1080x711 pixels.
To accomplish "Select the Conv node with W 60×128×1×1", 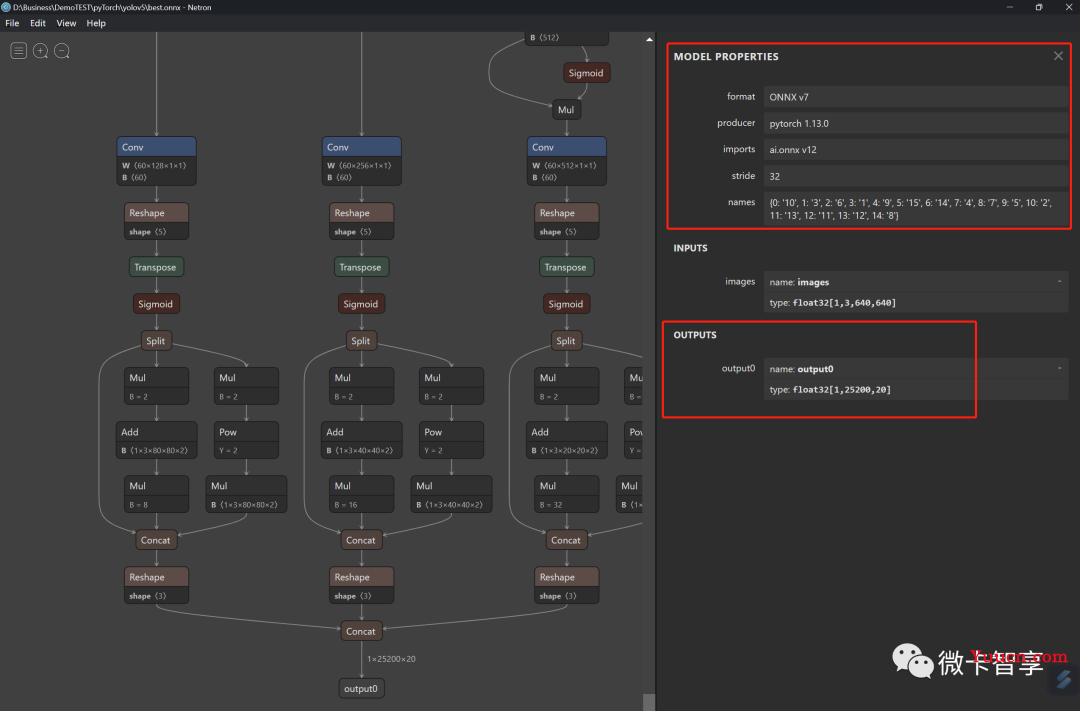I will [156, 161].
